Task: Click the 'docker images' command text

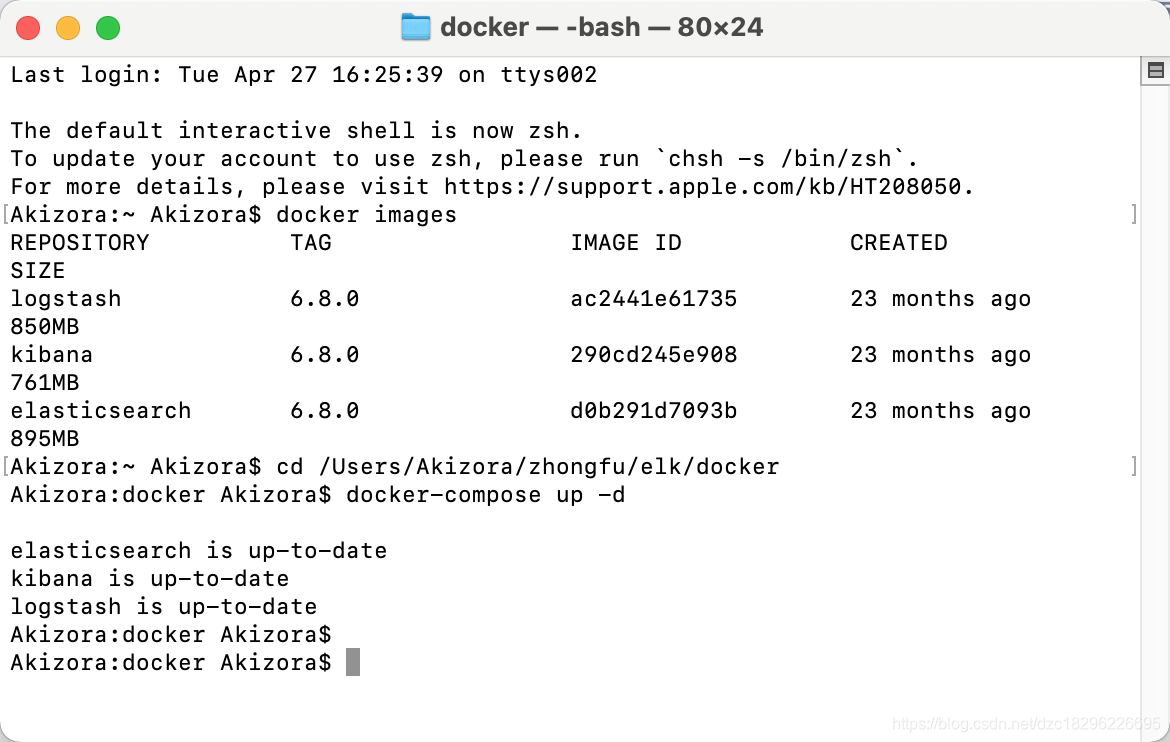Action: click(x=366, y=215)
